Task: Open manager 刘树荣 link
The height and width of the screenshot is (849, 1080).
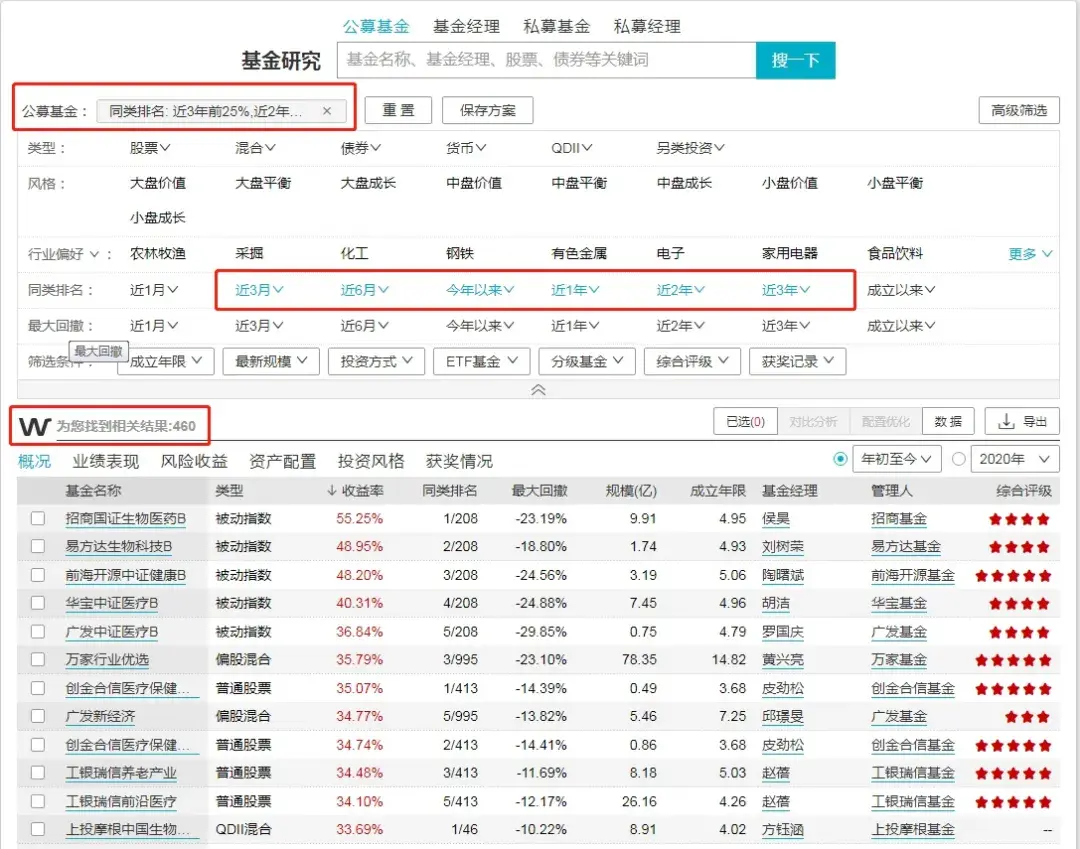Action: [782, 547]
